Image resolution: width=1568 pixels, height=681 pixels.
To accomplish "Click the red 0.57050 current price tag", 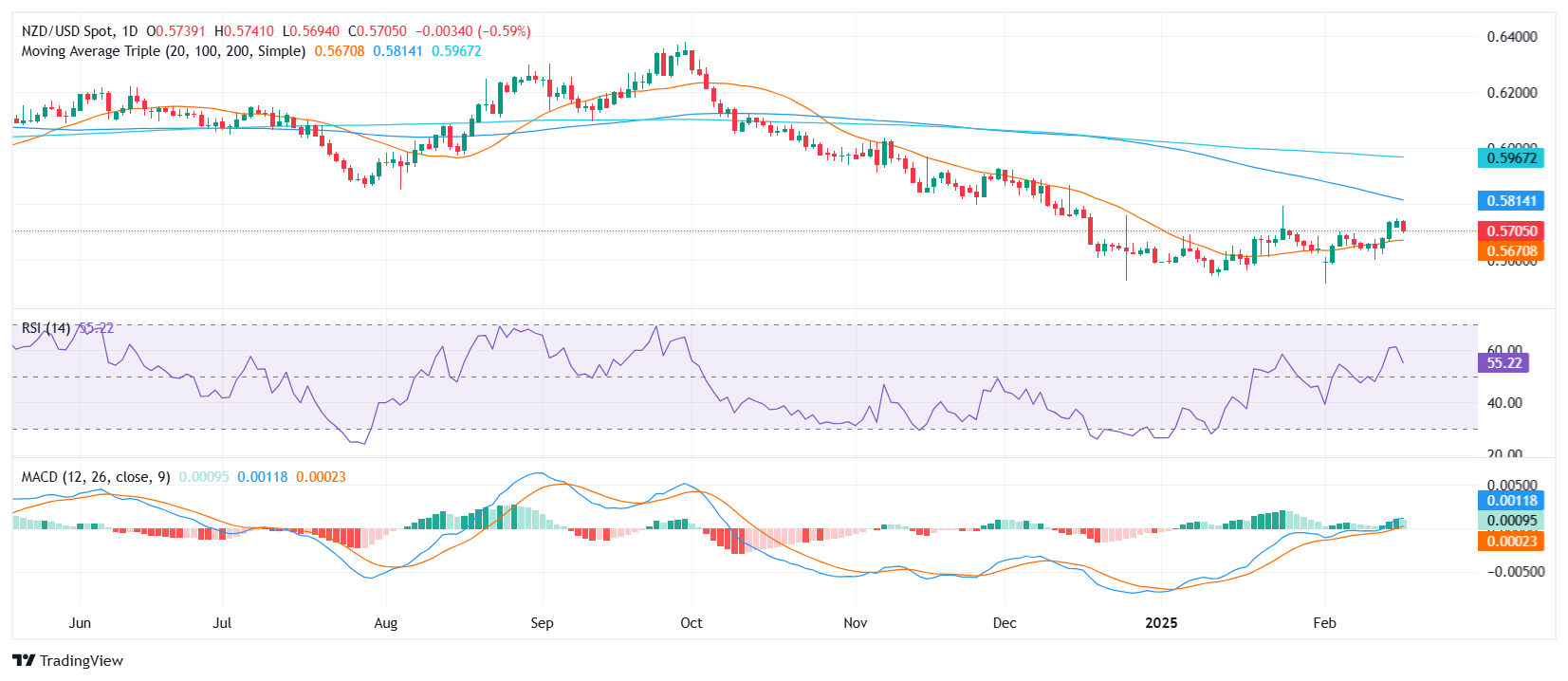I will click(1511, 231).
